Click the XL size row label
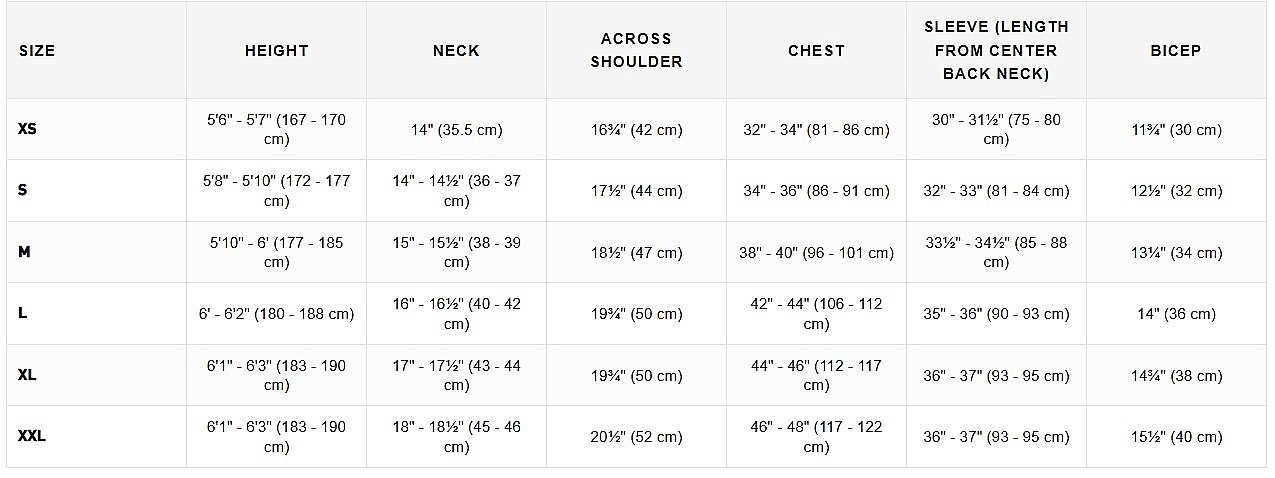The height and width of the screenshot is (478, 1275). 28,375
